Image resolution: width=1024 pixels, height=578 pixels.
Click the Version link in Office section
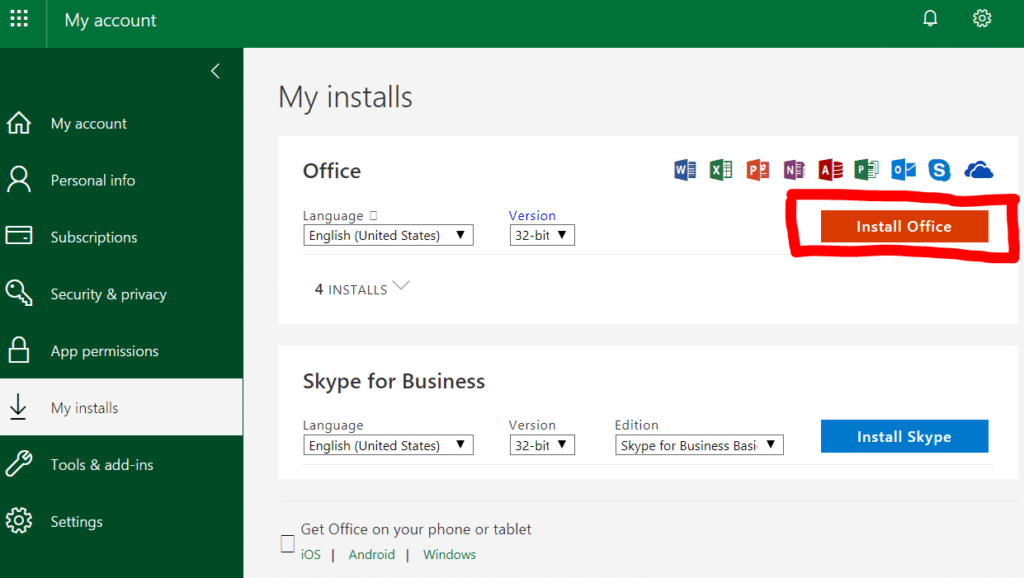[532, 216]
